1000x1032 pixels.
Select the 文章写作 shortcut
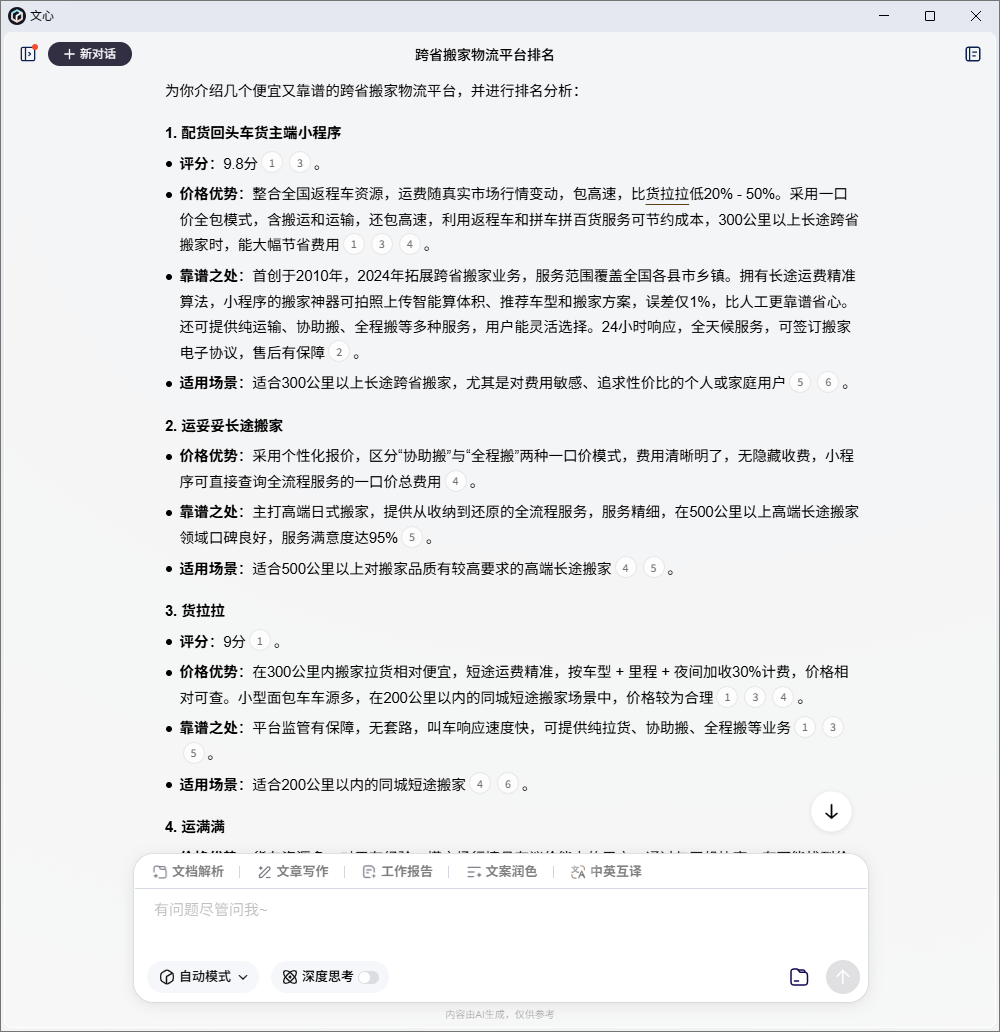pos(293,871)
